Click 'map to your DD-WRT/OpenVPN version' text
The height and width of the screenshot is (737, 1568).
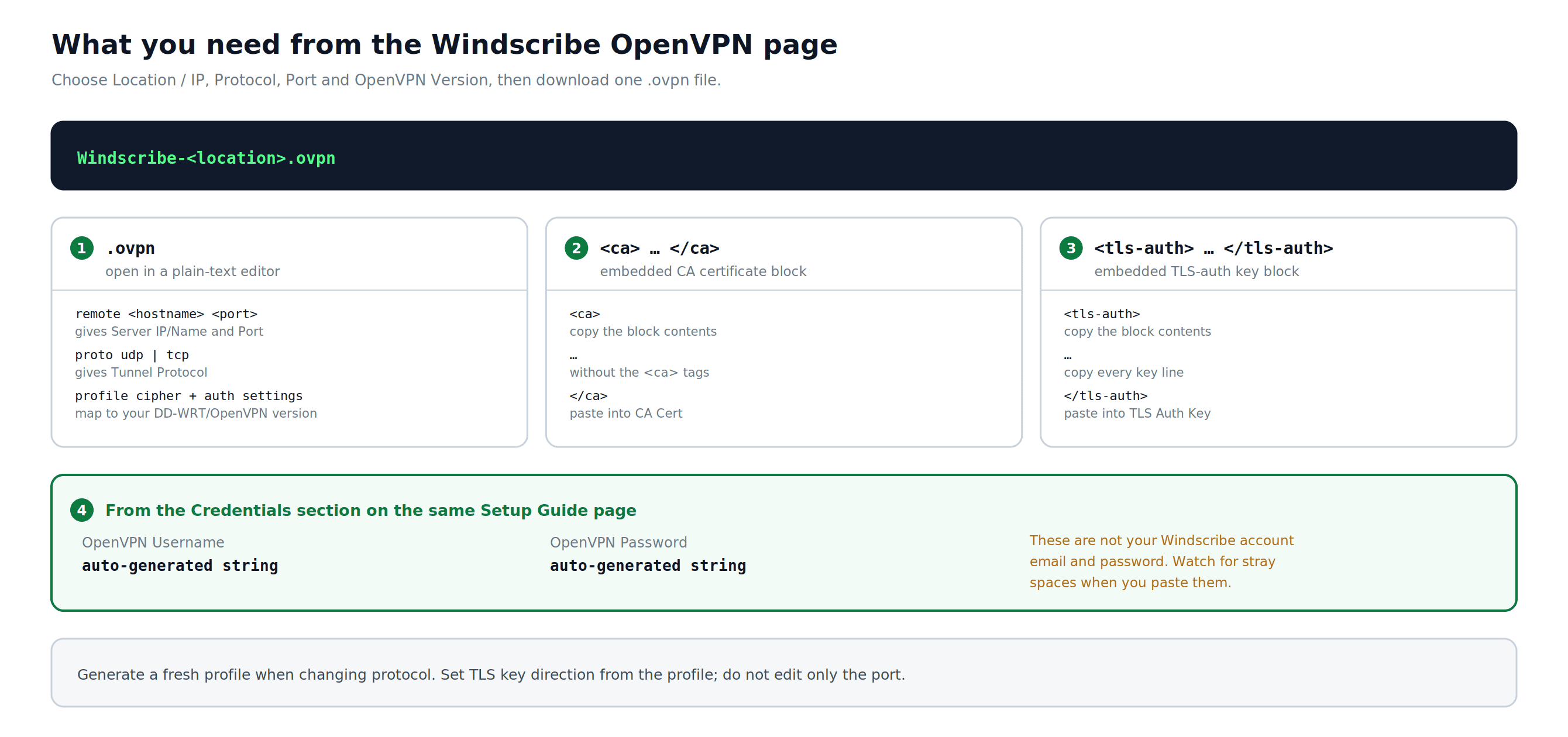click(x=195, y=413)
